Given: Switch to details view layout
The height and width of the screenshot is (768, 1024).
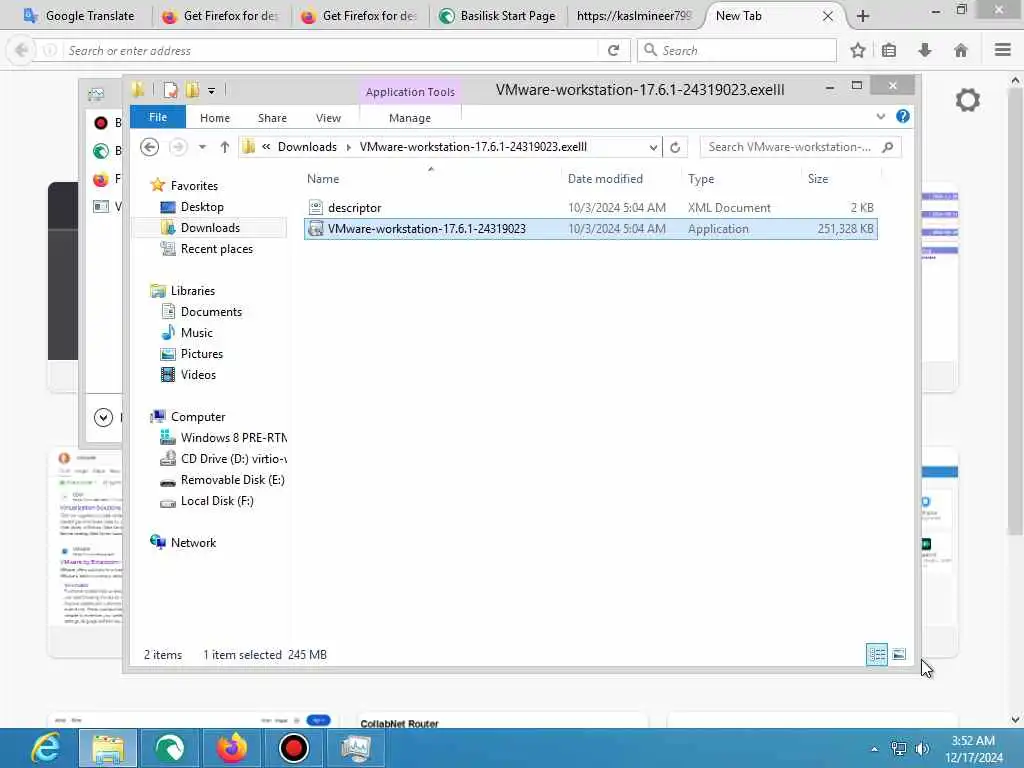Looking at the screenshot, I should 877,654.
